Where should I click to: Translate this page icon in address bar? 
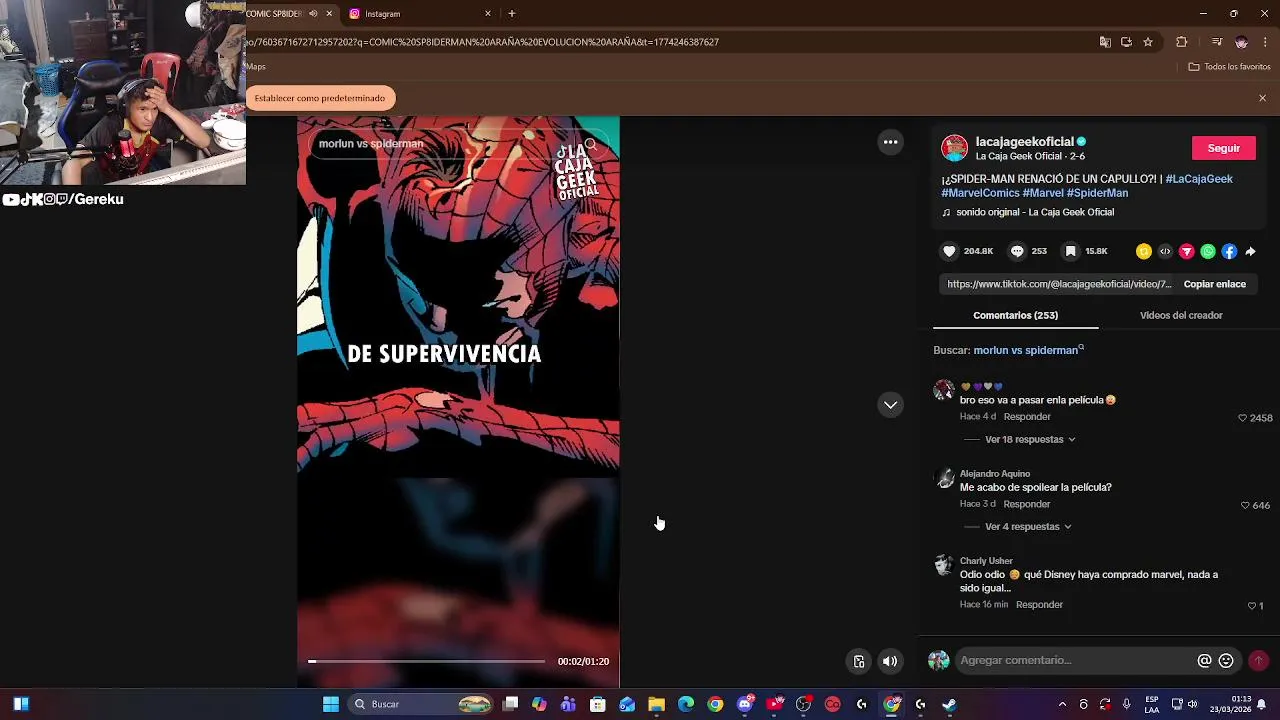(1105, 42)
